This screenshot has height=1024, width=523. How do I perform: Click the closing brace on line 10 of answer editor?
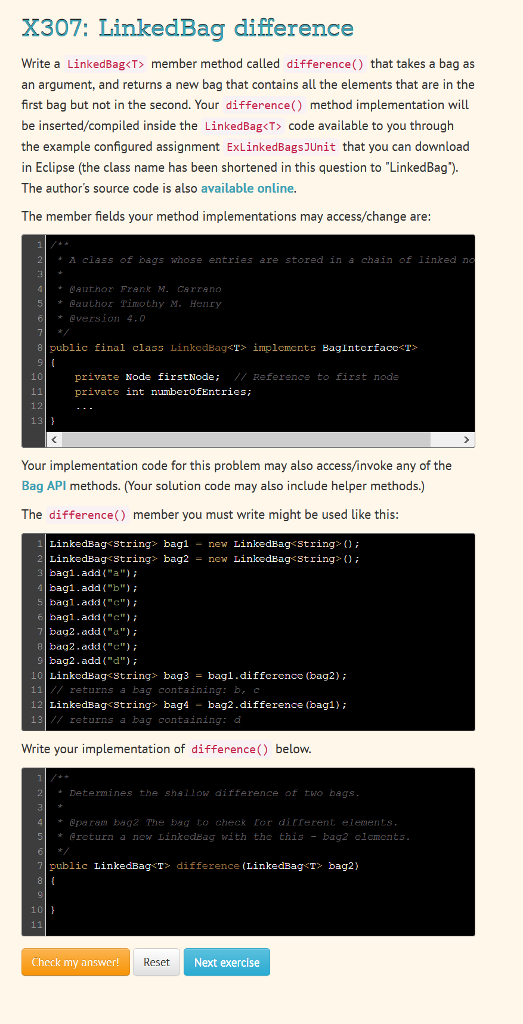(x=52, y=909)
